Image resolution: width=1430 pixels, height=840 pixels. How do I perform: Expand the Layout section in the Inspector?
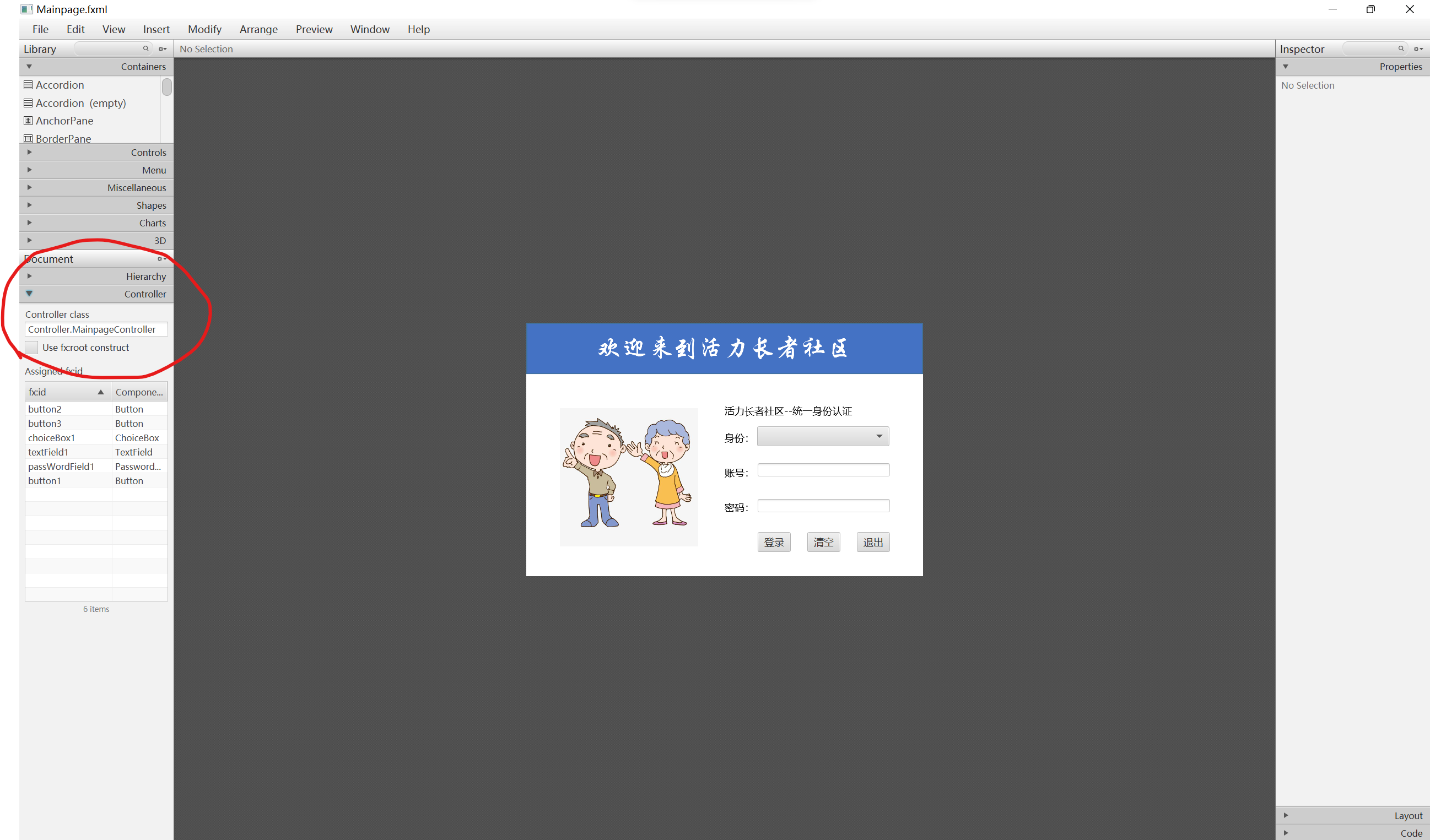[1285, 816]
